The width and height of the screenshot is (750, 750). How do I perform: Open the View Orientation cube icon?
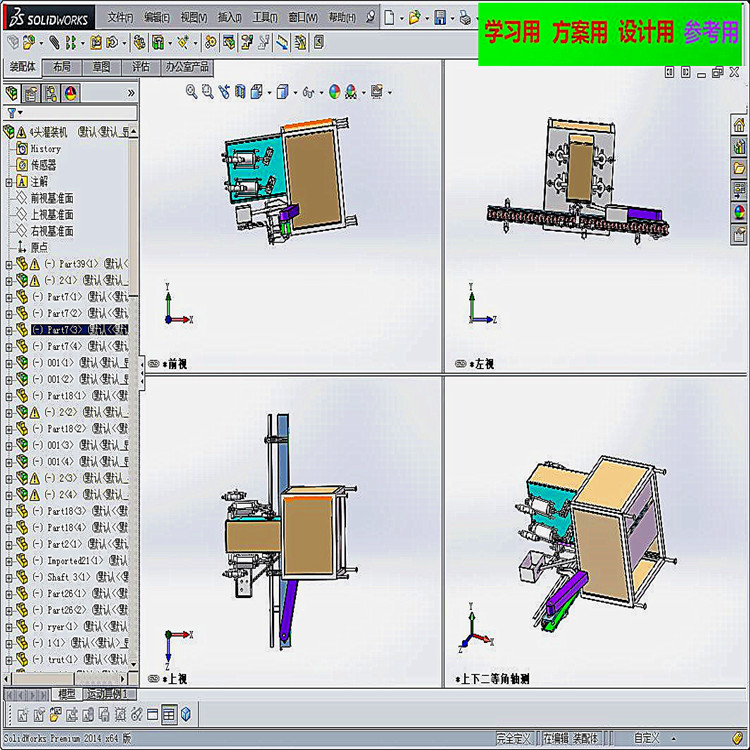tap(257, 91)
